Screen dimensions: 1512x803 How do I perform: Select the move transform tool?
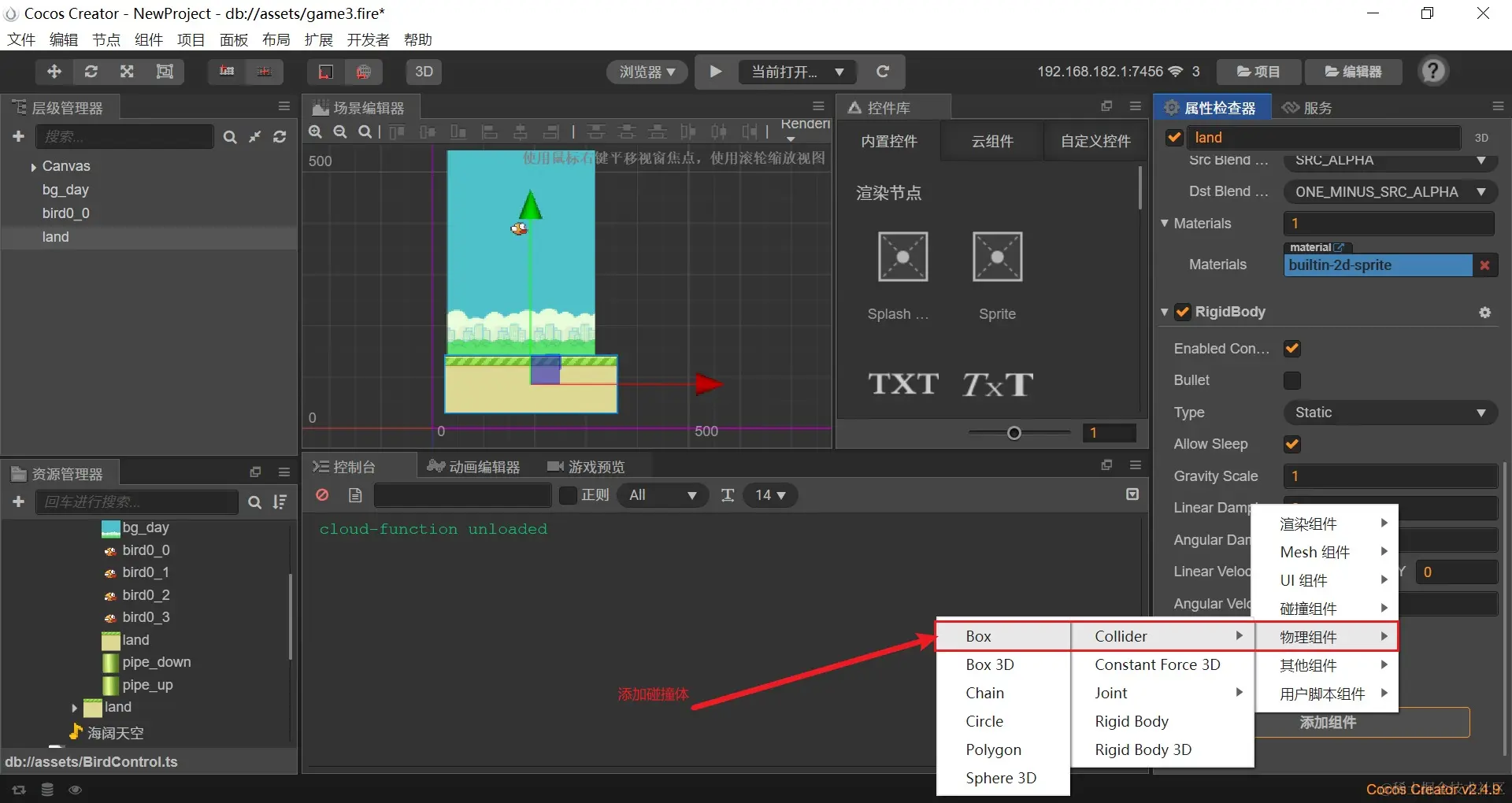[x=54, y=72]
